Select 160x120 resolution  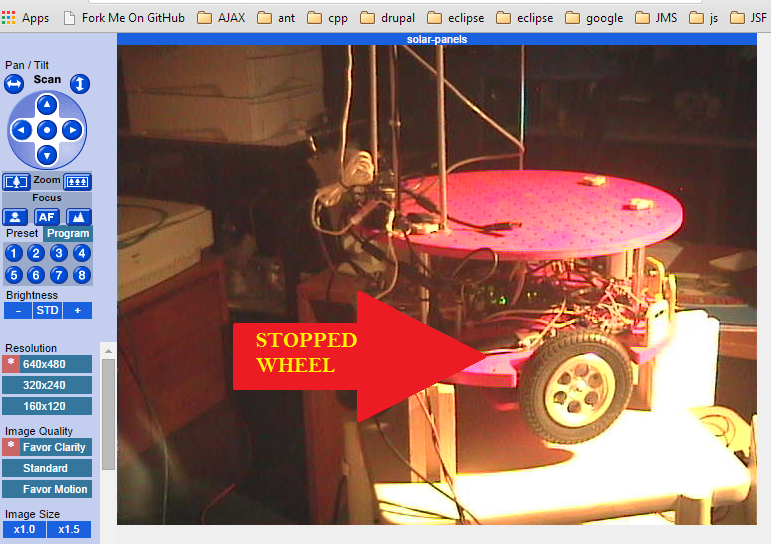tap(47, 406)
